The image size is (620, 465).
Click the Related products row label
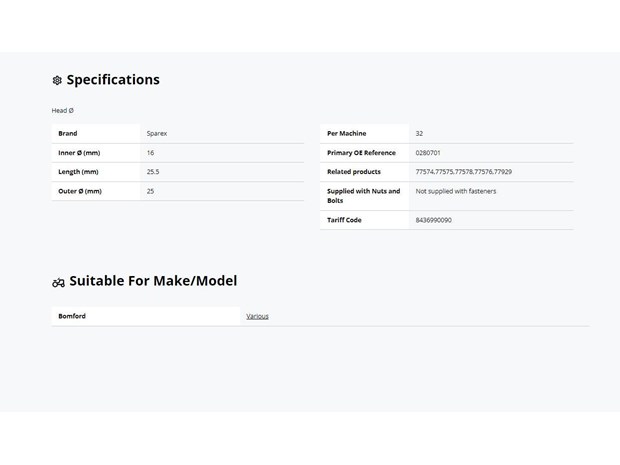(354, 172)
